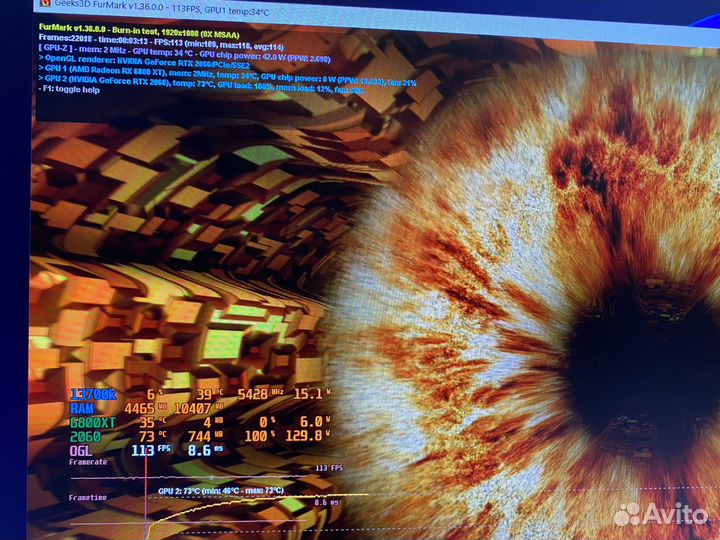Click the 'FurMark v1.36.0.0 - Burn-in test' overlay line

click(x=139, y=31)
